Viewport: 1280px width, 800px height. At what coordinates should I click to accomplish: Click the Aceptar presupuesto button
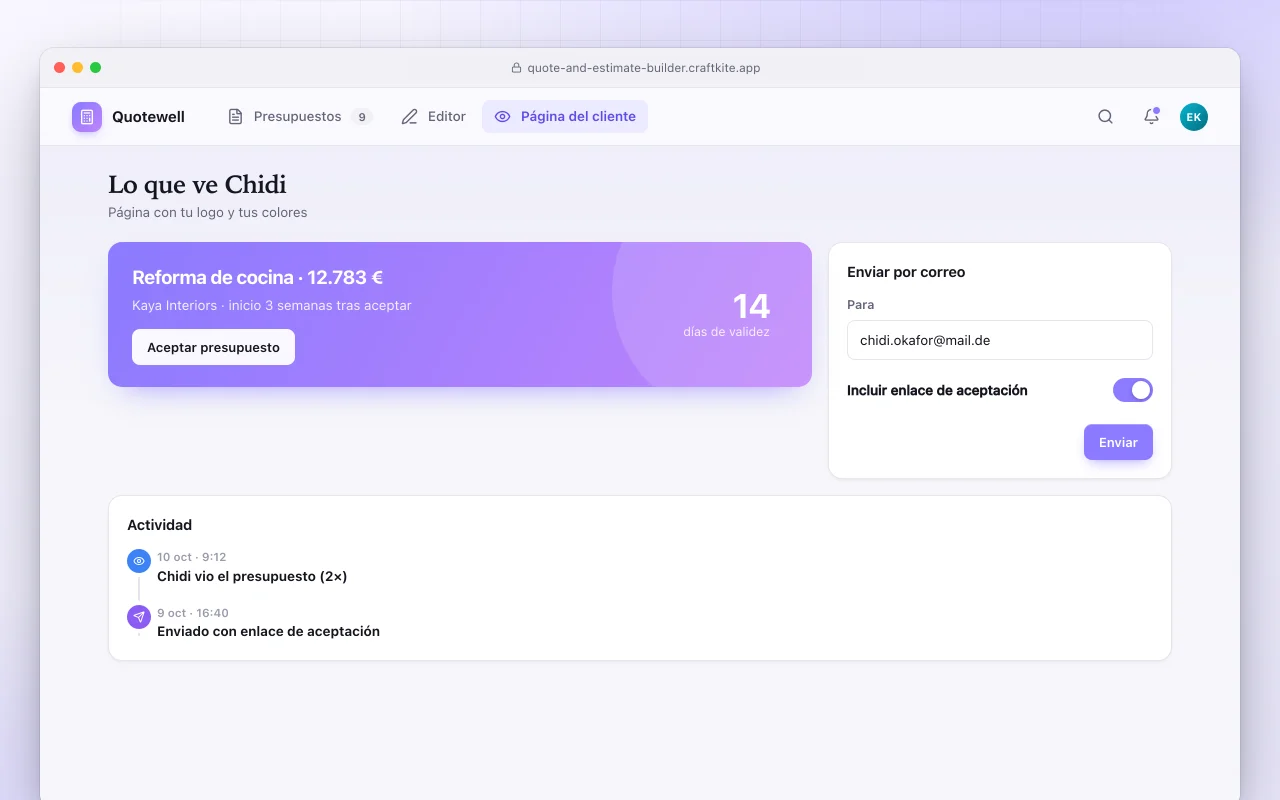(213, 347)
